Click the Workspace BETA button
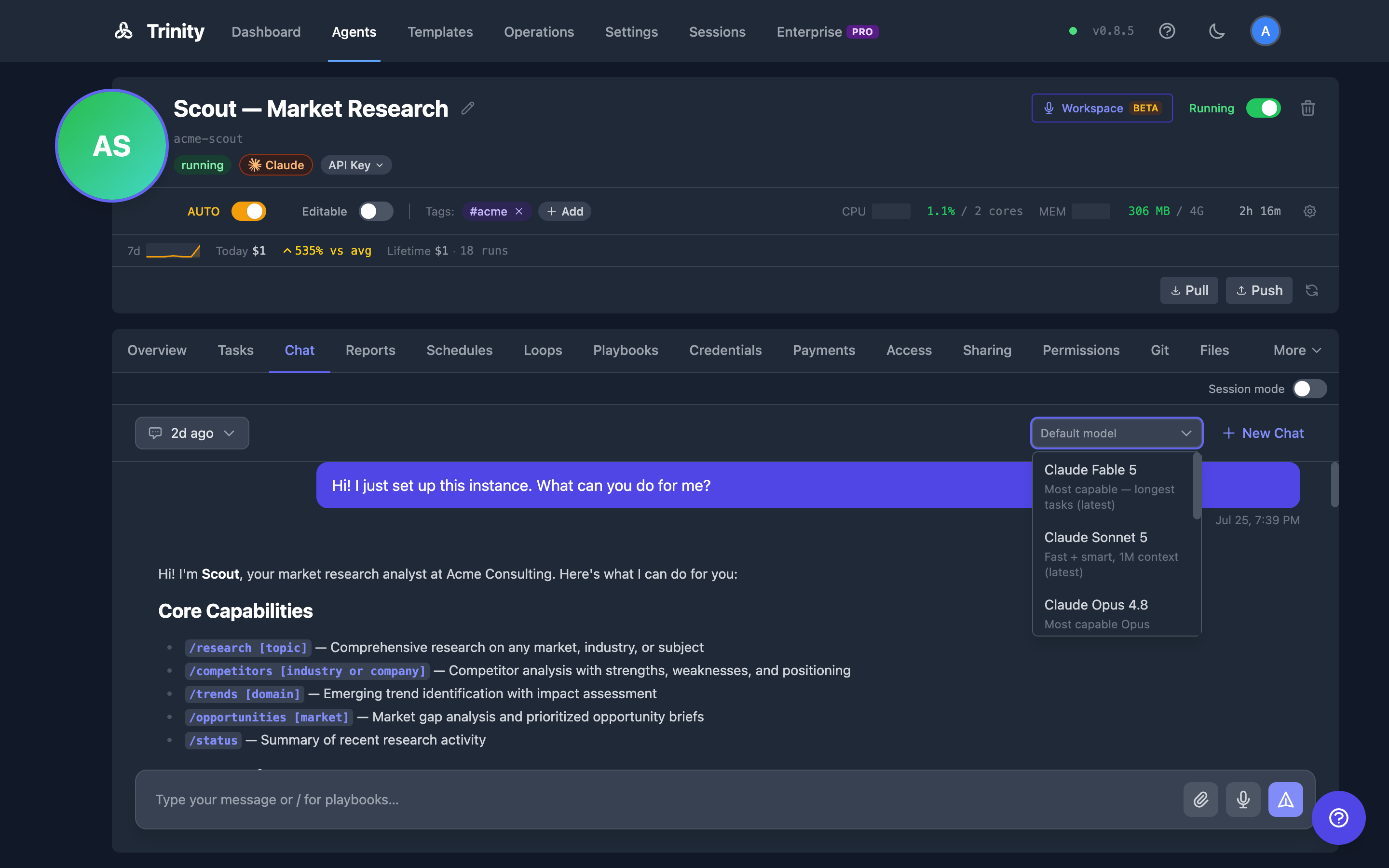The height and width of the screenshot is (868, 1389). 1102,108
